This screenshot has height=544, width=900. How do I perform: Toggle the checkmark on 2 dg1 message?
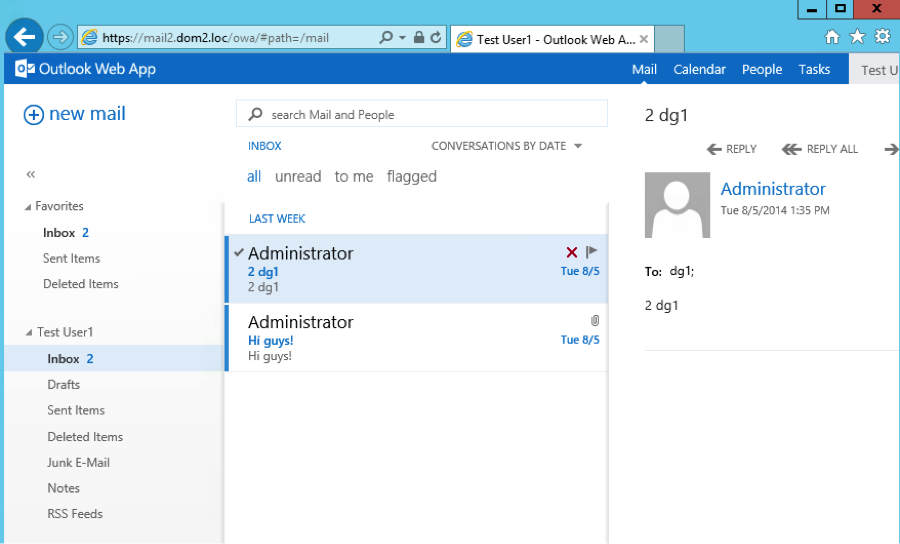pyautogui.click(x=238, y=252)
